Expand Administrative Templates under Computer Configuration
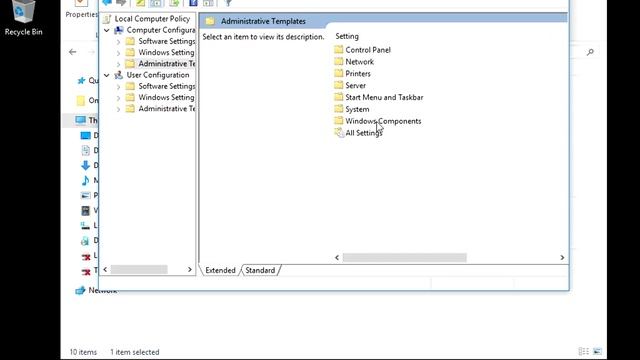Image resolution: width=640 pixels, height=360 pixels. (x=118, y=64)
